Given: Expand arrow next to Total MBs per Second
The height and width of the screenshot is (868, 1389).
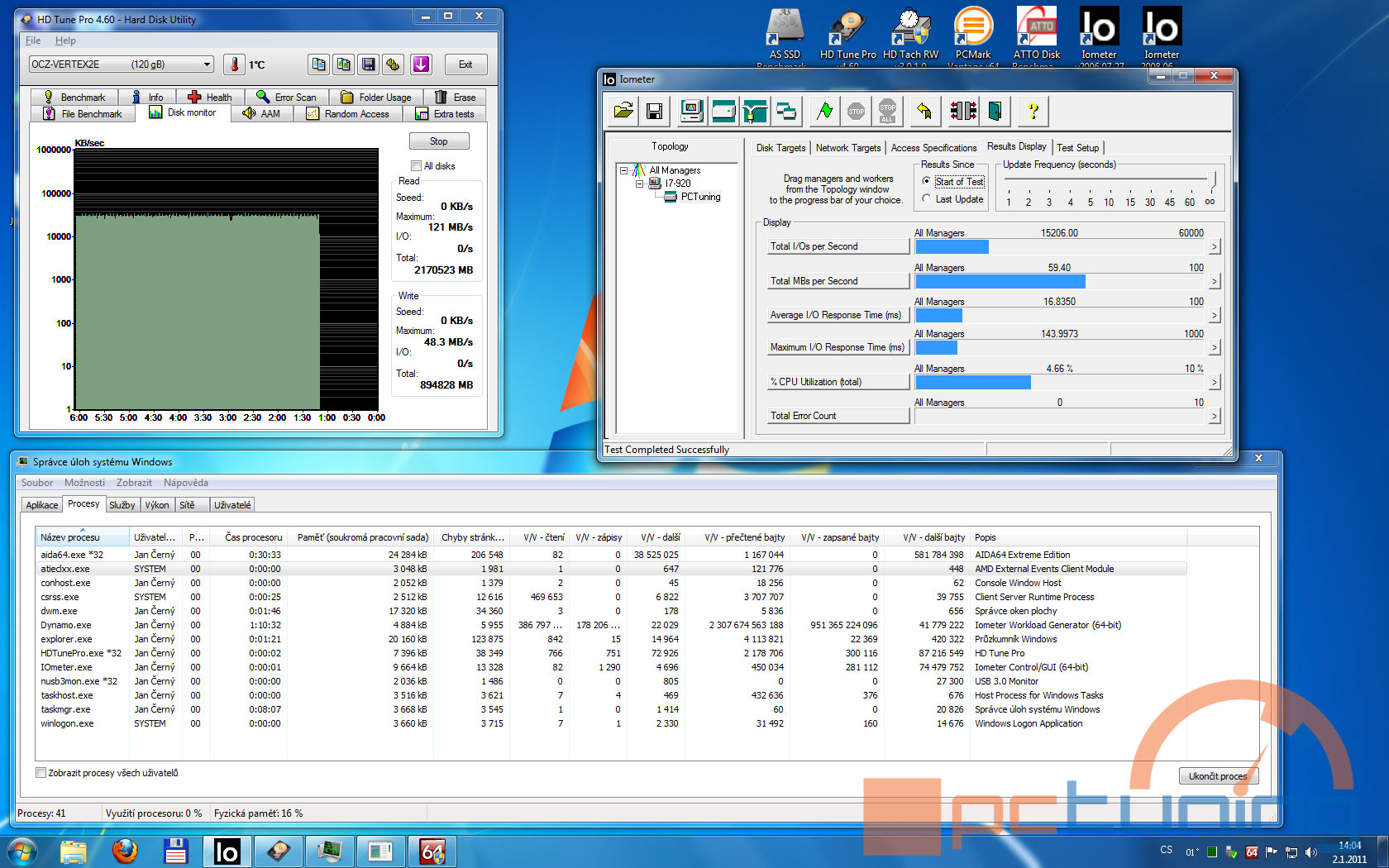Looking at the screenshot, I should tap(1215, 281).
